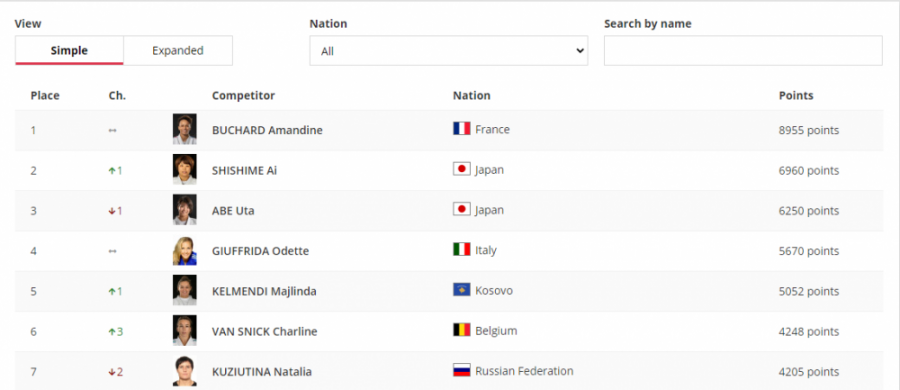This screenshot has width=900, height=390.
Task: Click green up arrow for VAN SNICK
Action: [111, 331]
